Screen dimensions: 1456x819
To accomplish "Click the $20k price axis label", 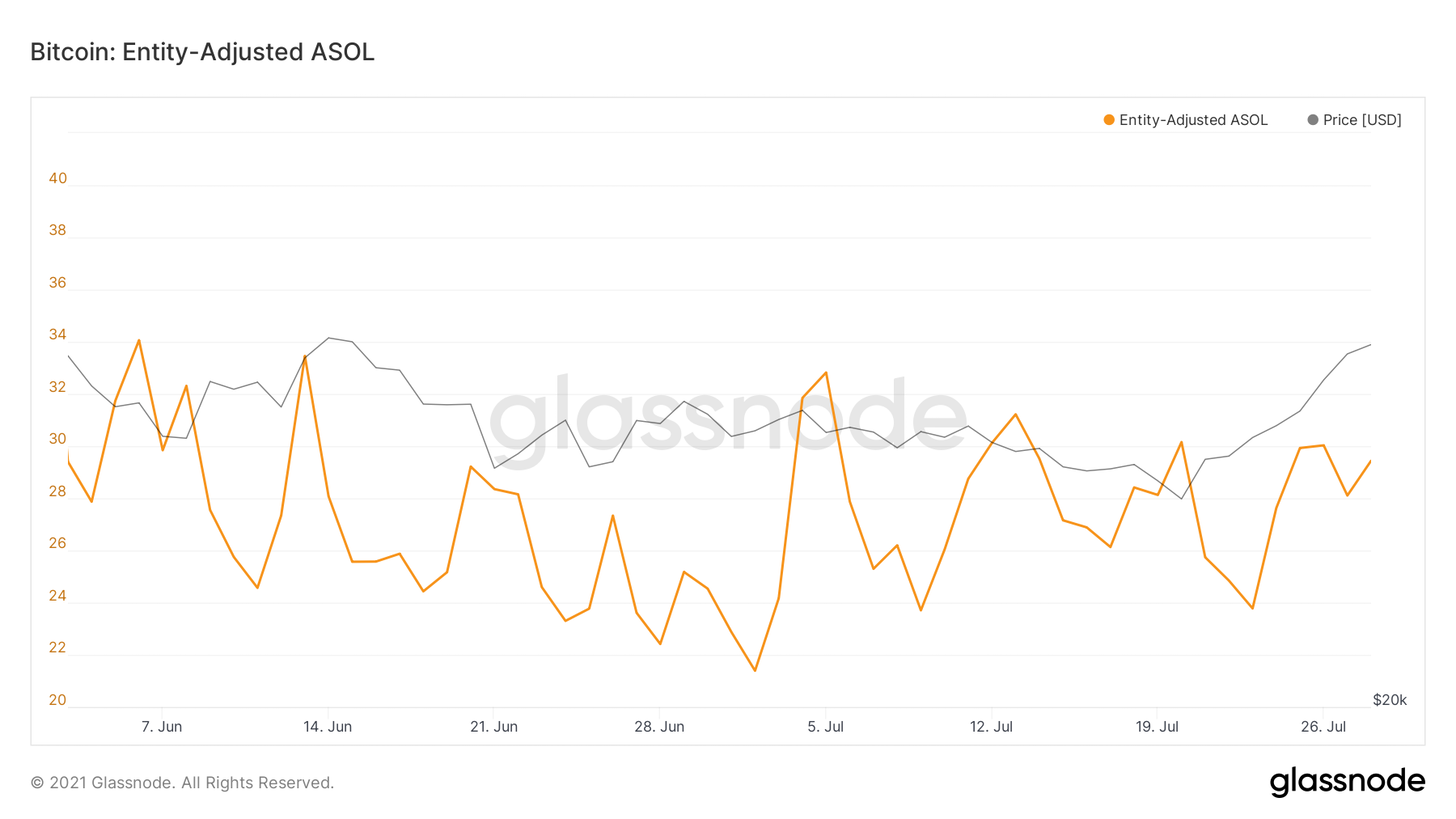I will click(1389, 700).
